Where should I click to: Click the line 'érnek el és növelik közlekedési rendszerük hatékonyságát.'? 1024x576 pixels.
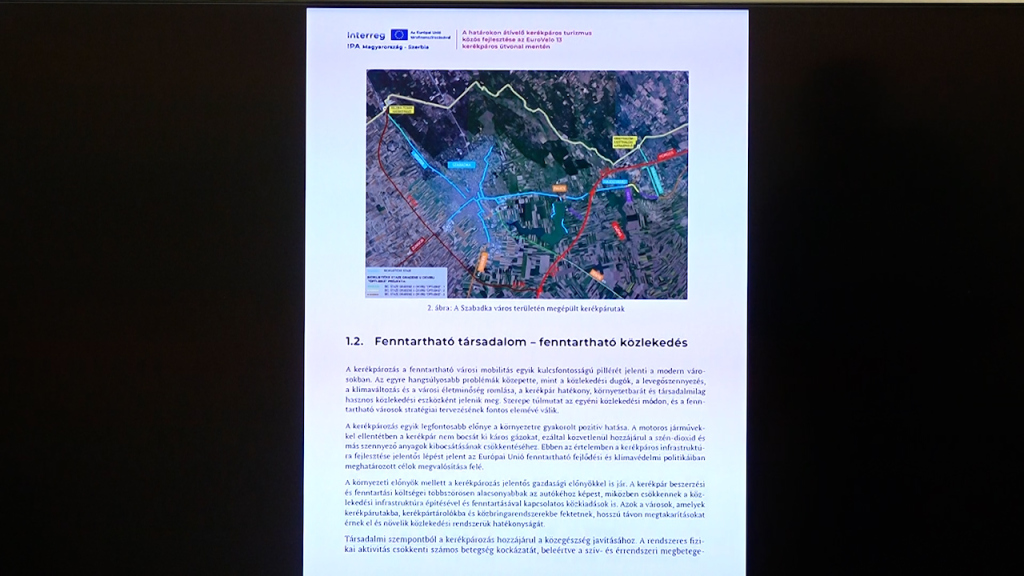click(x=444, y=524)
